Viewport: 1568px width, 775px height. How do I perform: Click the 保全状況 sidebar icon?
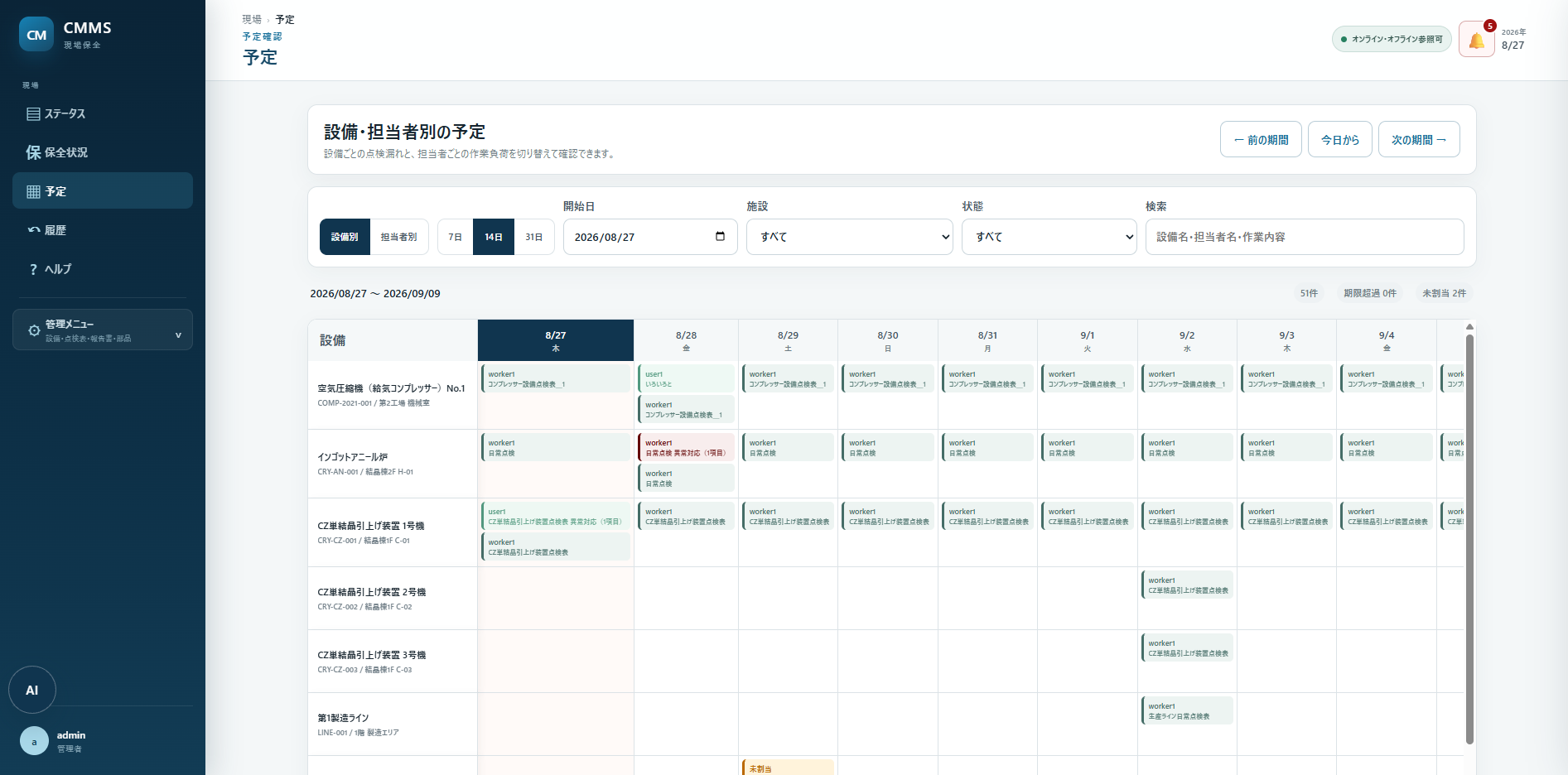point(33,152)
